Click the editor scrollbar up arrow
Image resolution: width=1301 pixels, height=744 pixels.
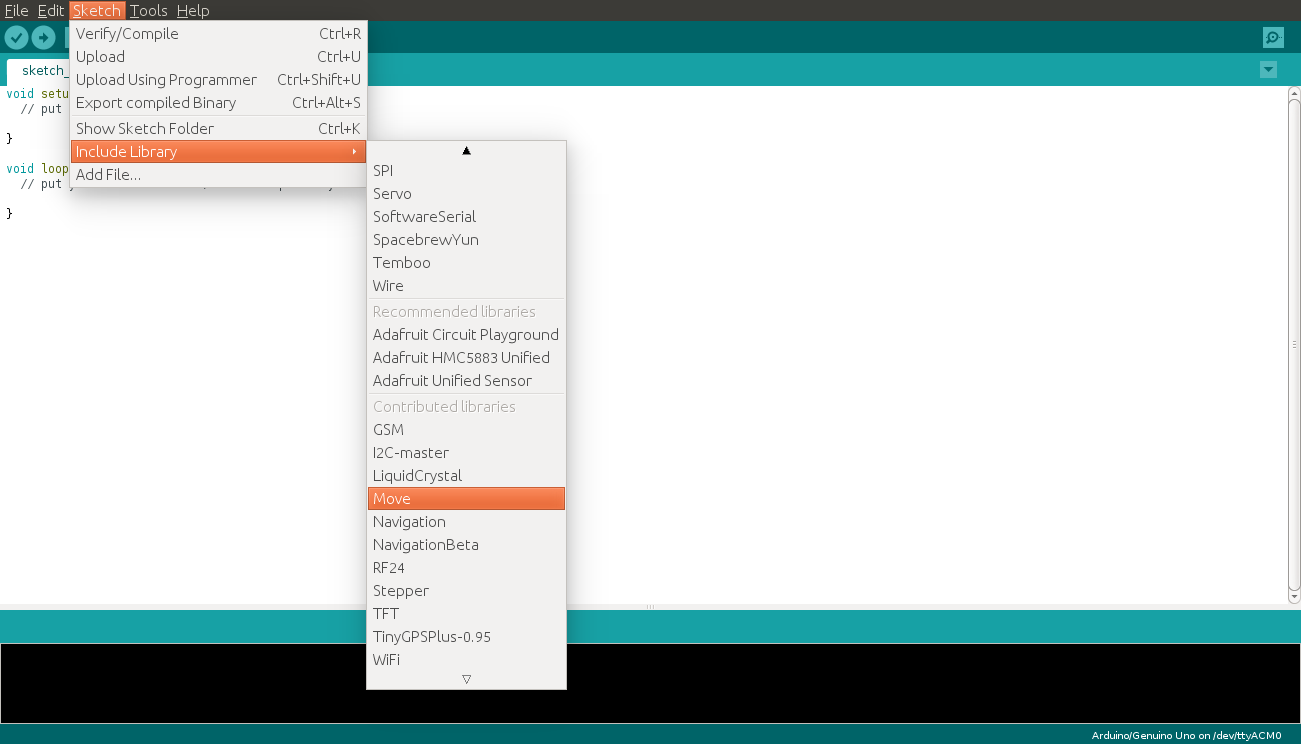coord(1293,91)
